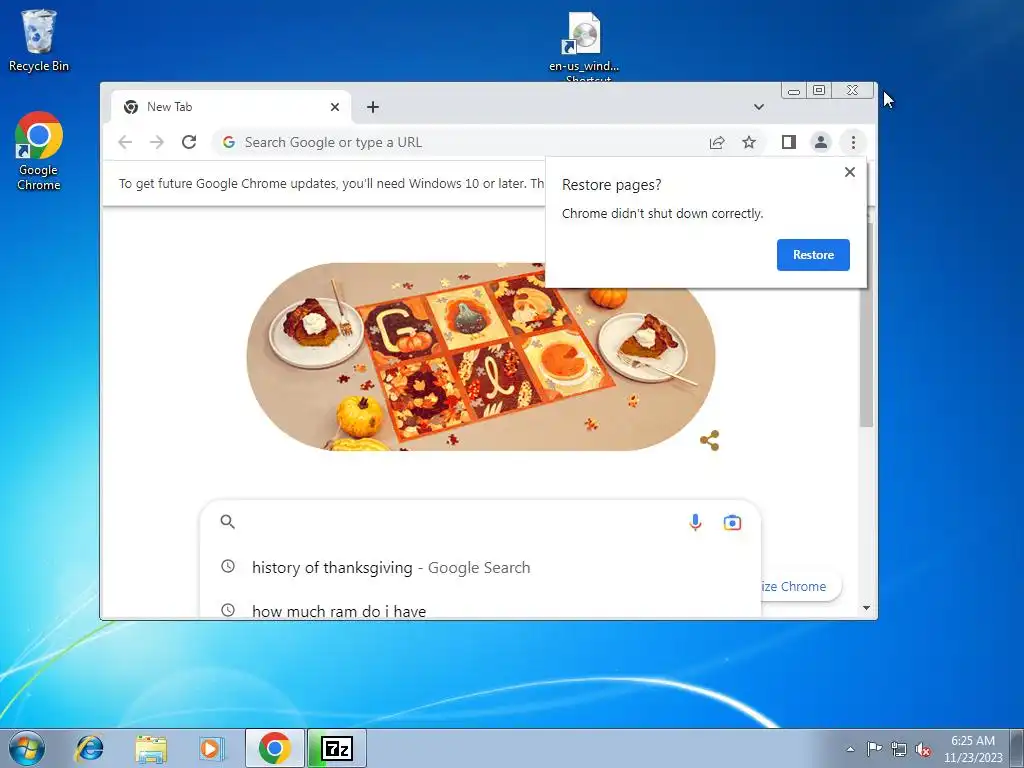1024x768 pixels.
Task: Open the network tray icon
Action: pos(899,749)
